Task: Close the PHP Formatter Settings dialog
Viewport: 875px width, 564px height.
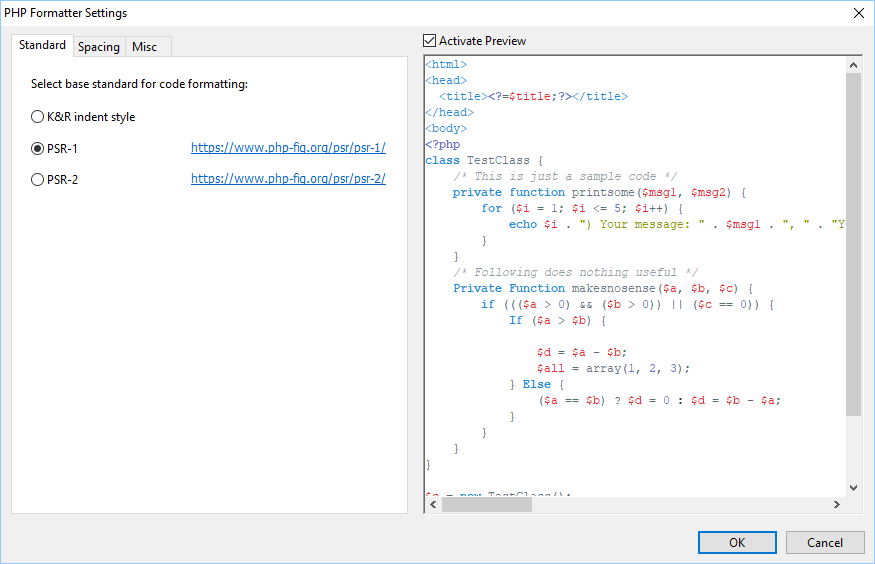Action: pos(858,13)
